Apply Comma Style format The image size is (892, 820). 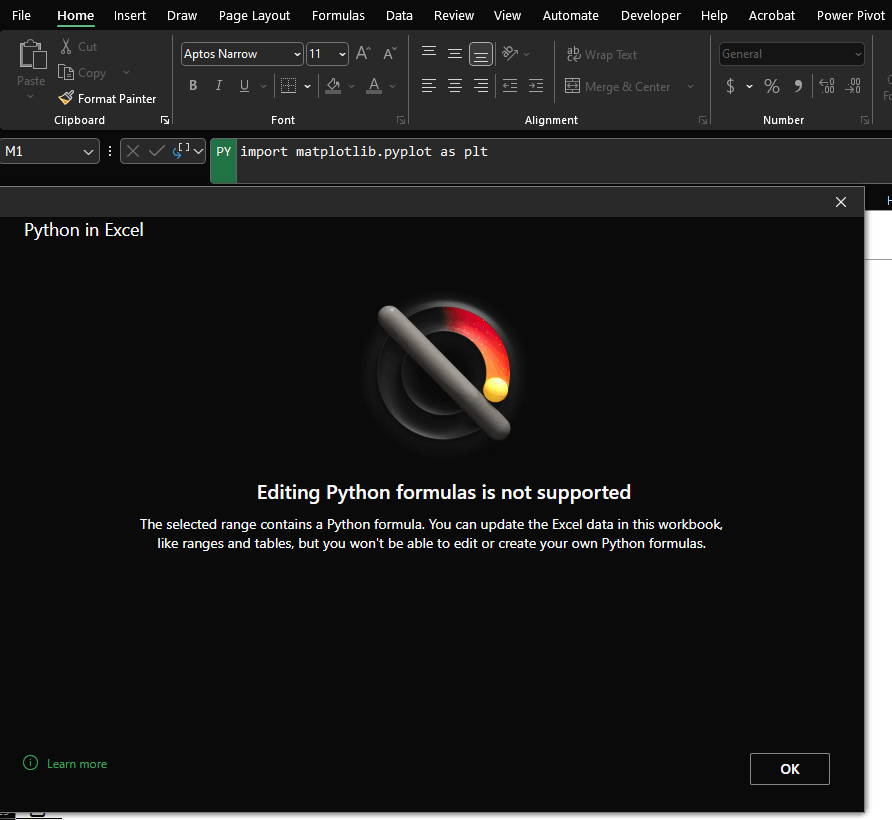pyautogui.click(x=798, y=86)
